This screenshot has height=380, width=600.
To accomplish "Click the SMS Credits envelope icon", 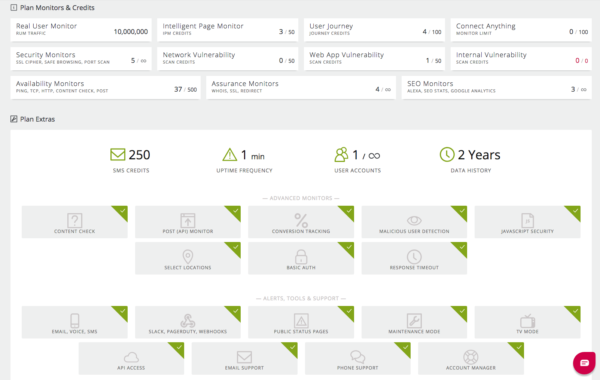I will tap(117, 155).
